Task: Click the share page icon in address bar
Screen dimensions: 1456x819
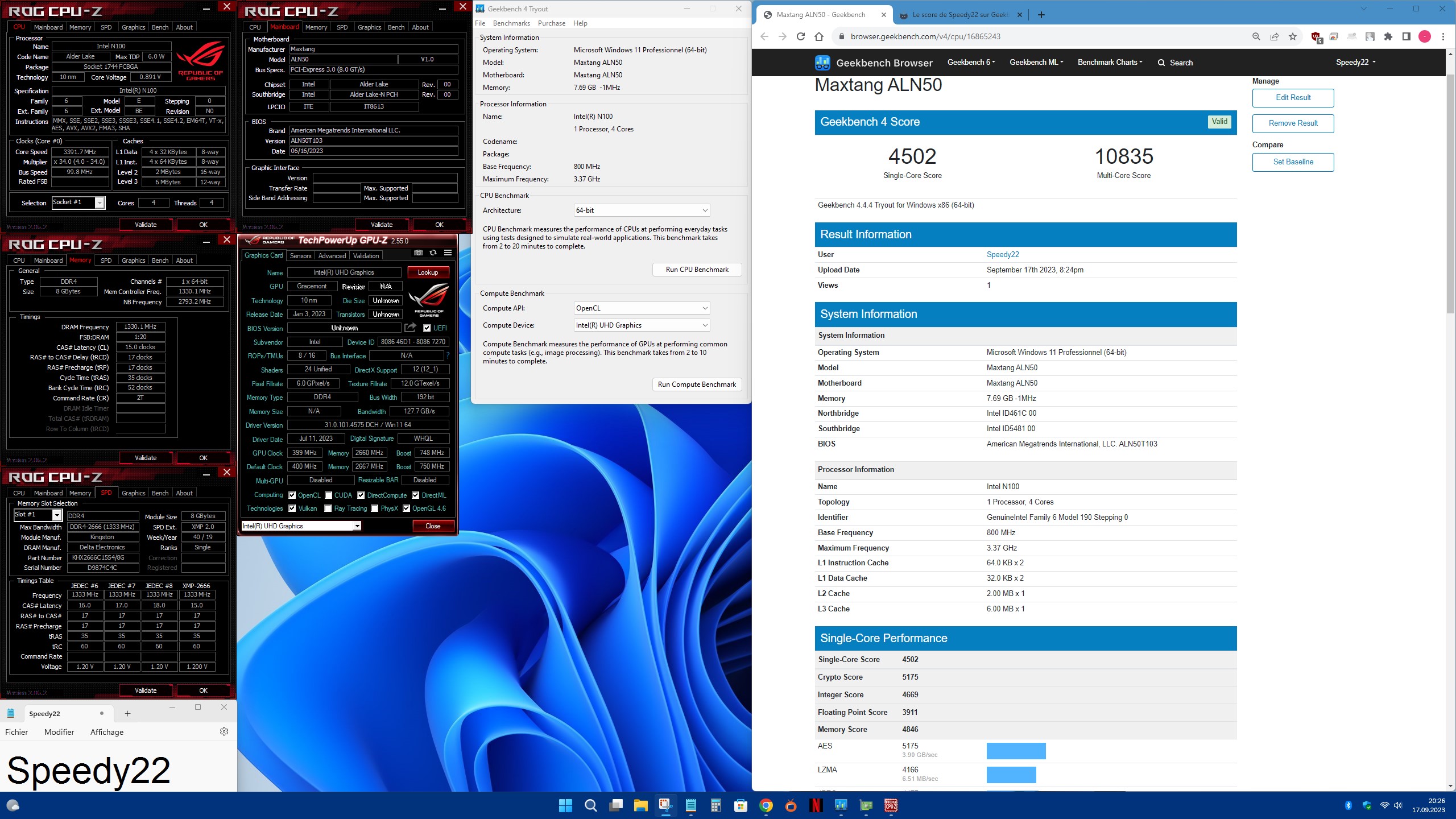Action: (1275, 36)
